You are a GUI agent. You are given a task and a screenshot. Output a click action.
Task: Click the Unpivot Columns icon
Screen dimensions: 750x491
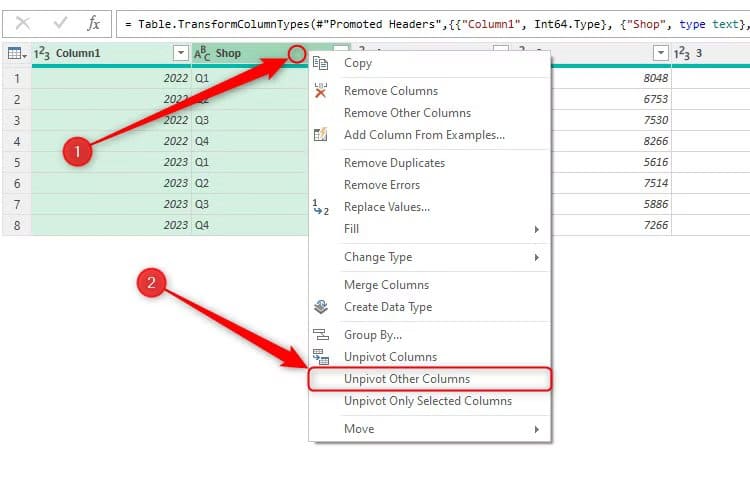(x=320, y=357)
